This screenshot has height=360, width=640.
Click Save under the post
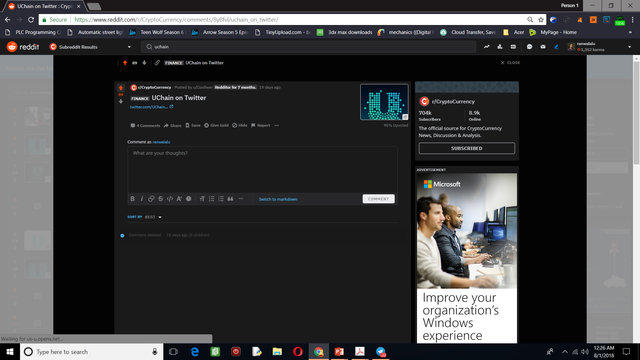tap(193, 126)
